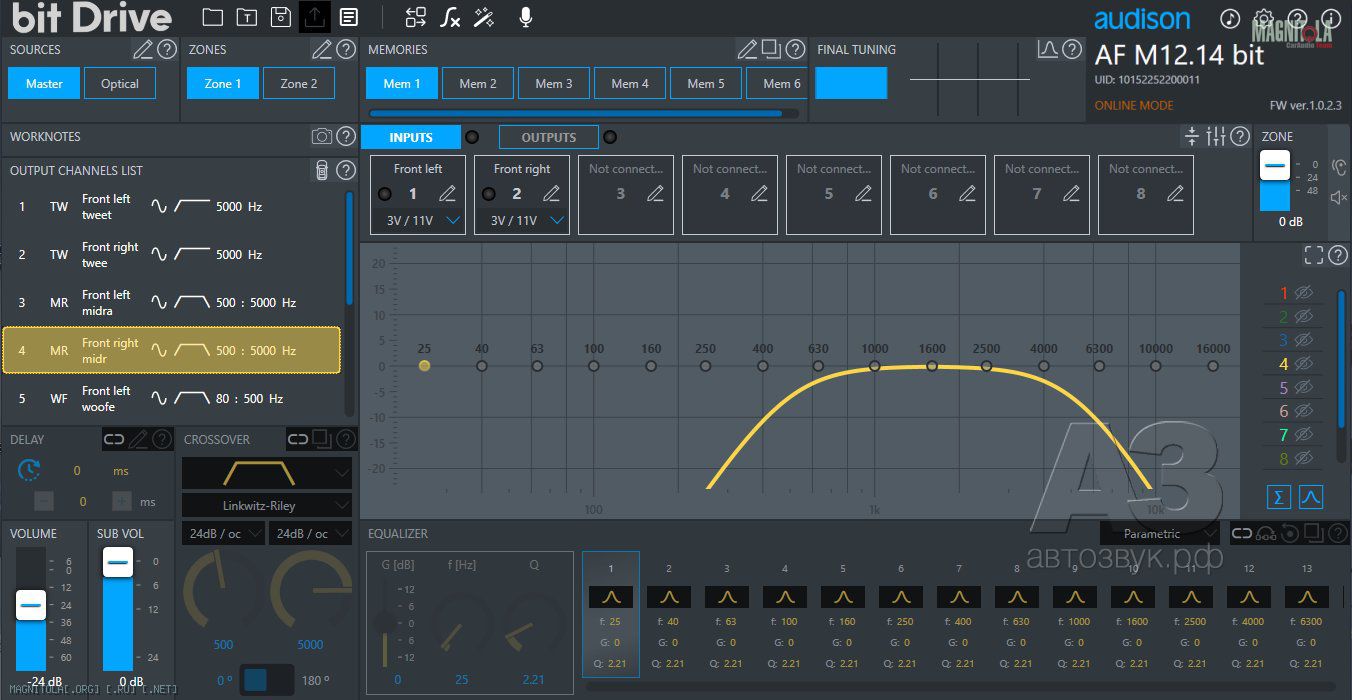
Task: Click the microphone icon in toolbar
Action: (x=525, y=17)
